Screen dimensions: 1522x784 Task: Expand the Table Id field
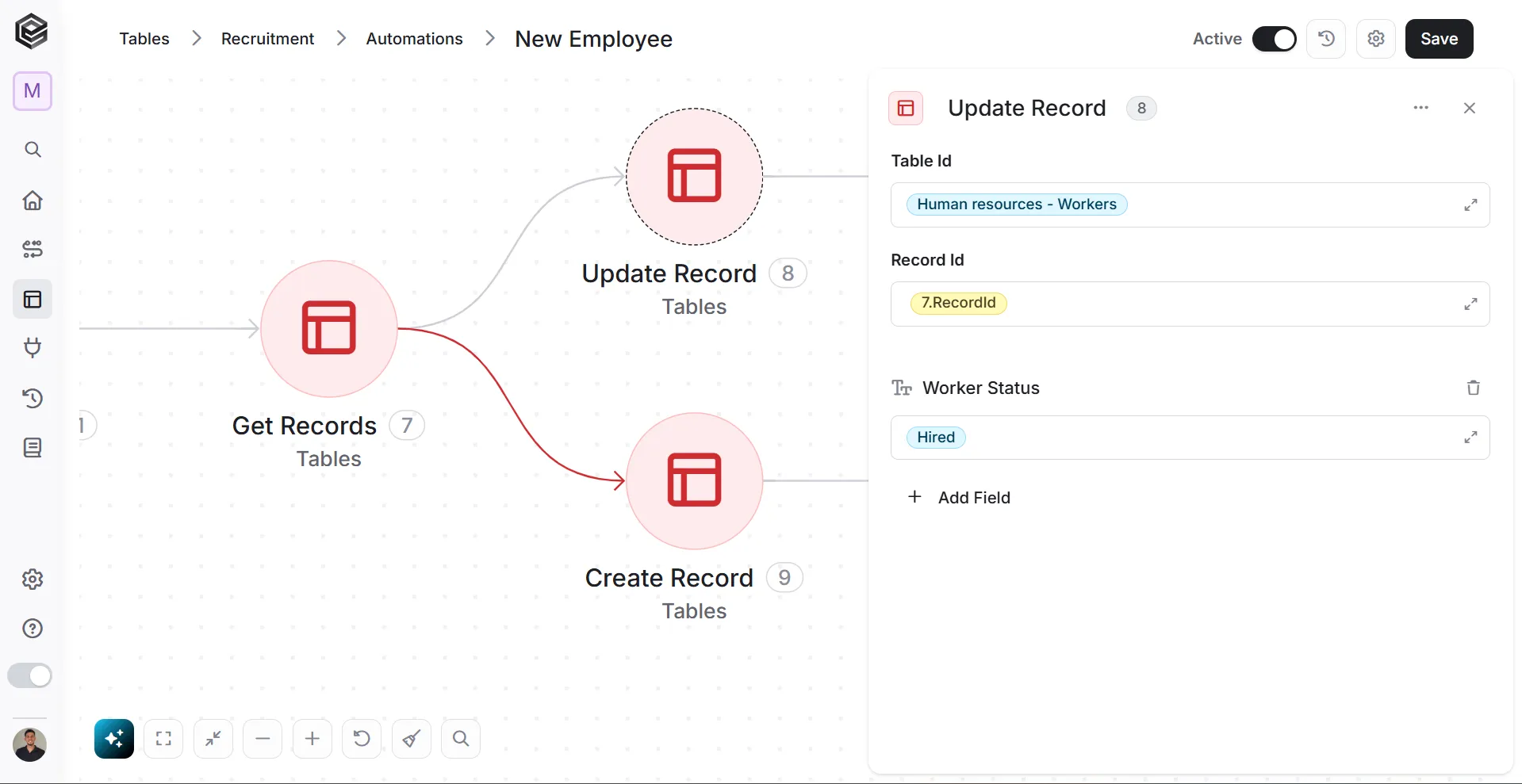tap(1470, 205)
